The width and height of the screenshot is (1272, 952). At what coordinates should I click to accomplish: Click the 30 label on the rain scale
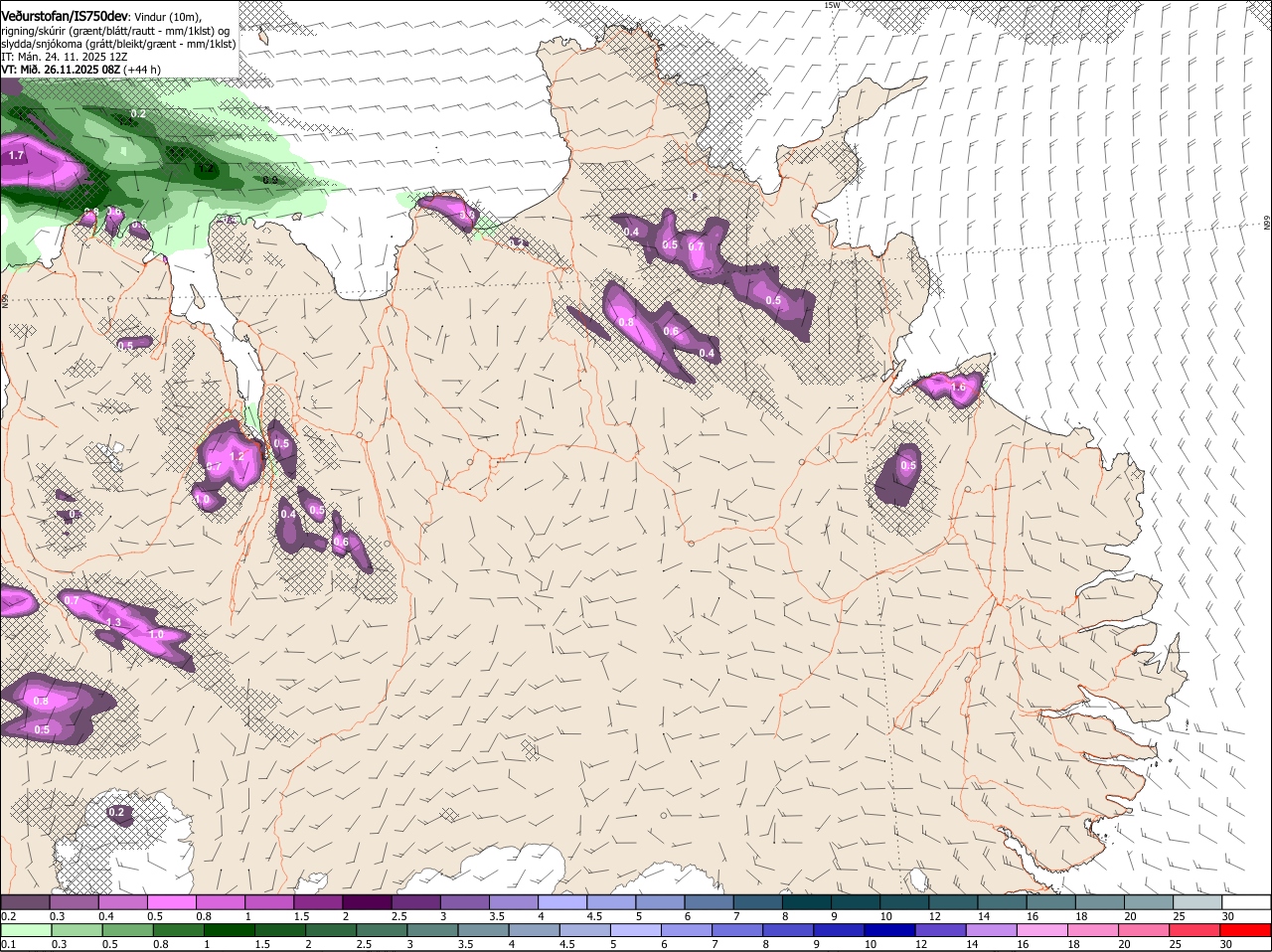tap(1225, 944)
